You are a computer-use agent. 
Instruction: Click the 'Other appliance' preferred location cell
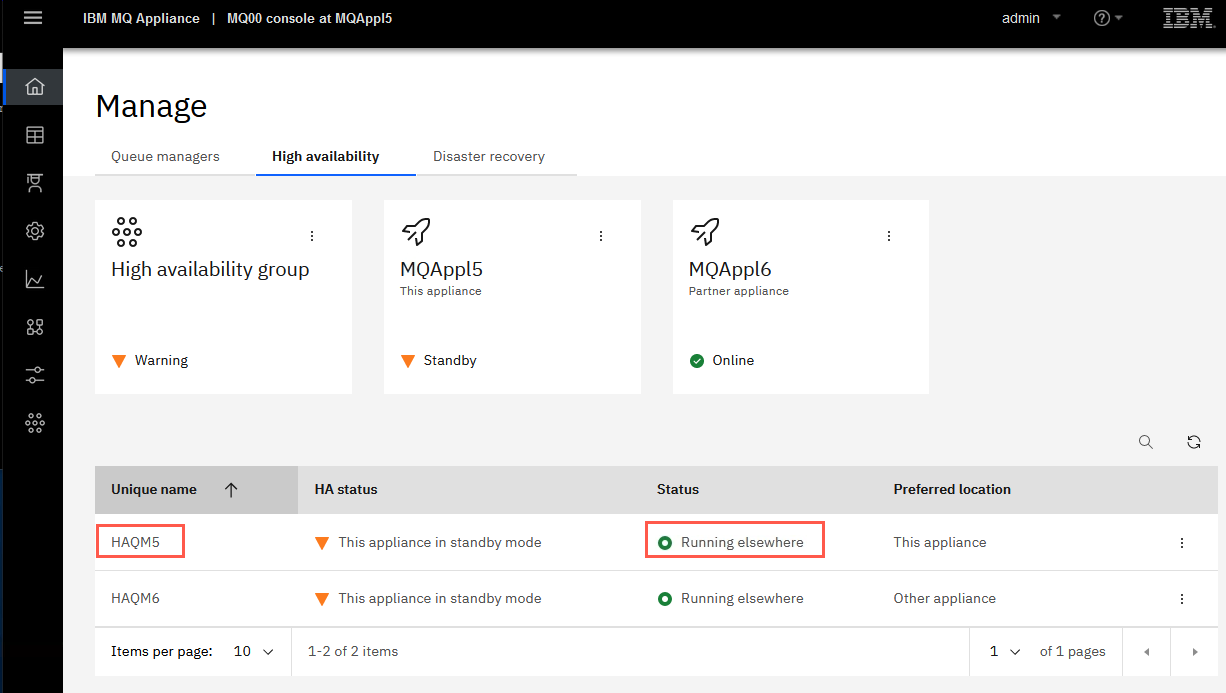(x=945, y=598)
